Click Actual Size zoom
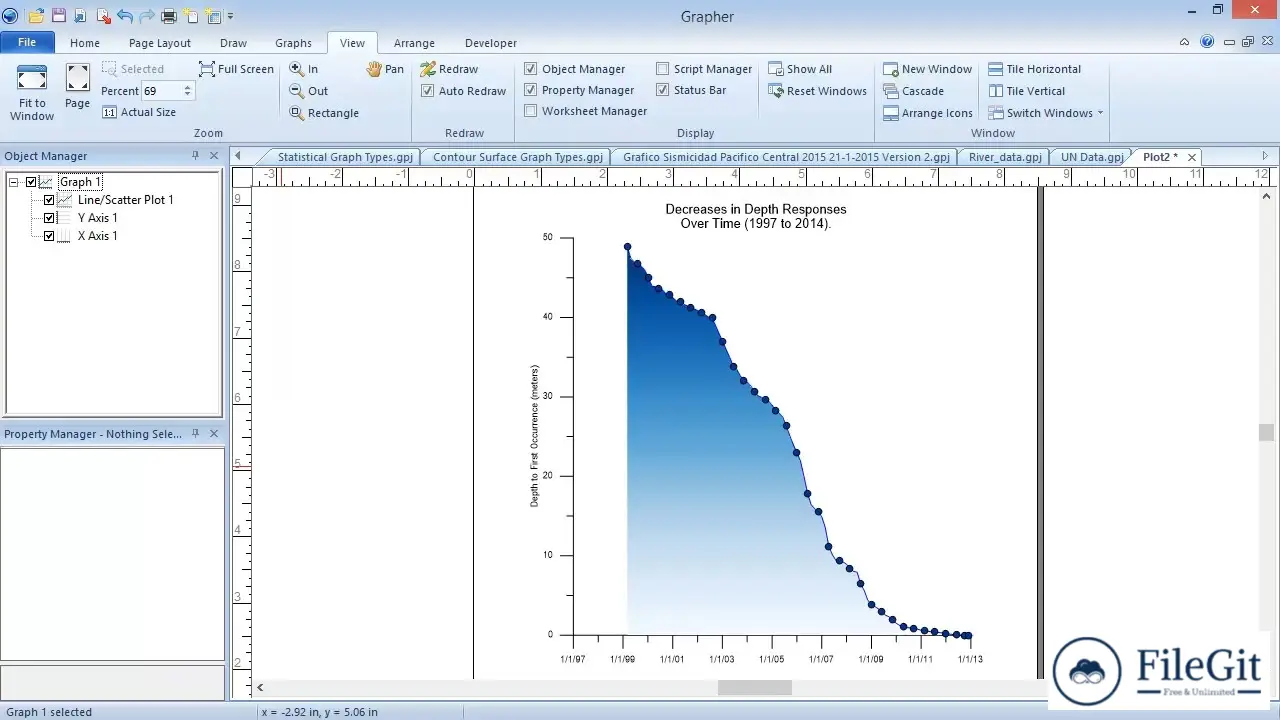Screen dimensions: 1280x720 [x=139, y=112]
